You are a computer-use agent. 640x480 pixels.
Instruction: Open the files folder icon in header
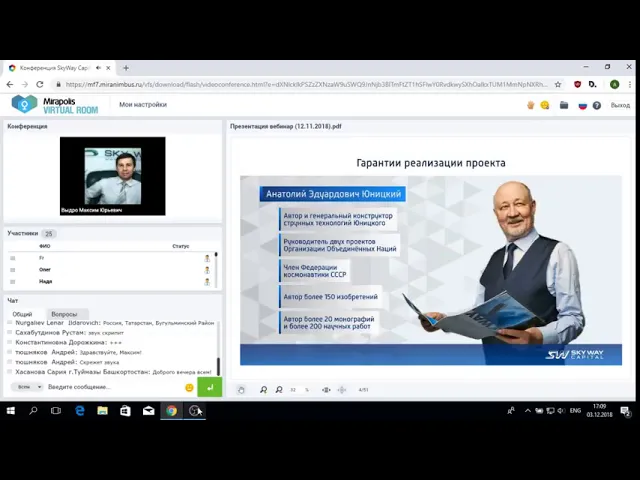pos(564,105)
